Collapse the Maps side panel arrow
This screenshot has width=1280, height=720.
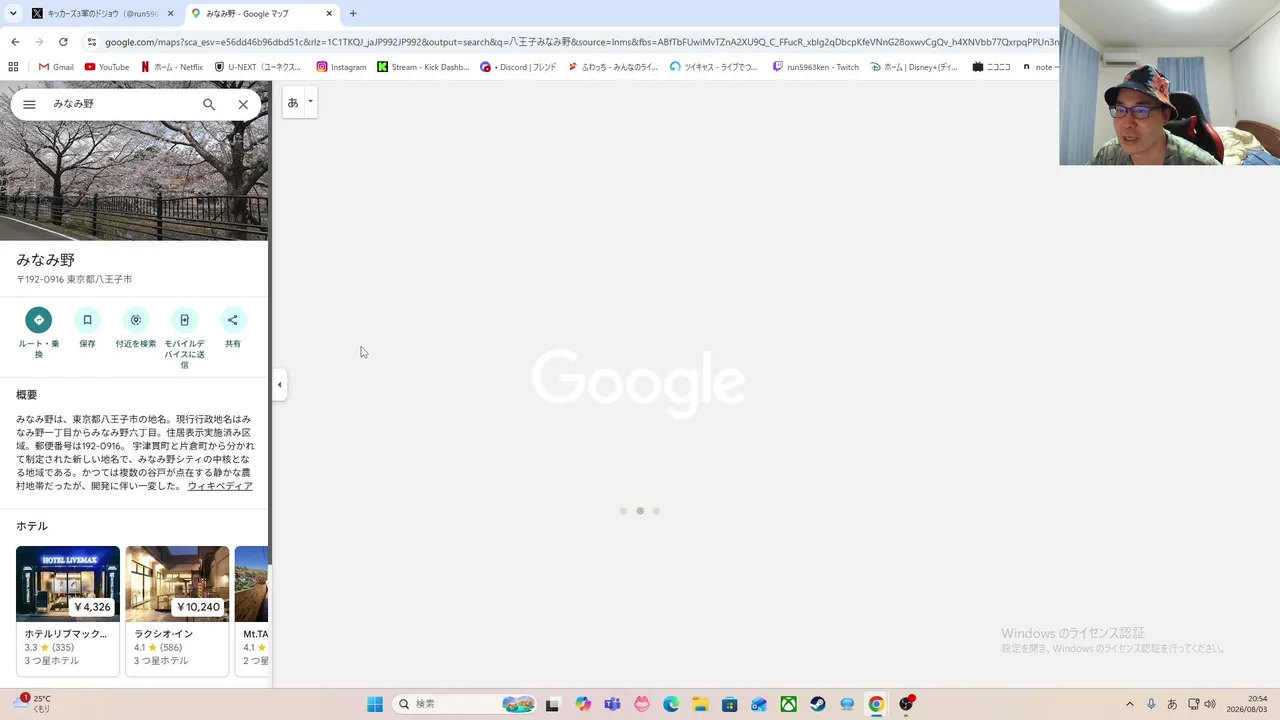click(280, 385)
